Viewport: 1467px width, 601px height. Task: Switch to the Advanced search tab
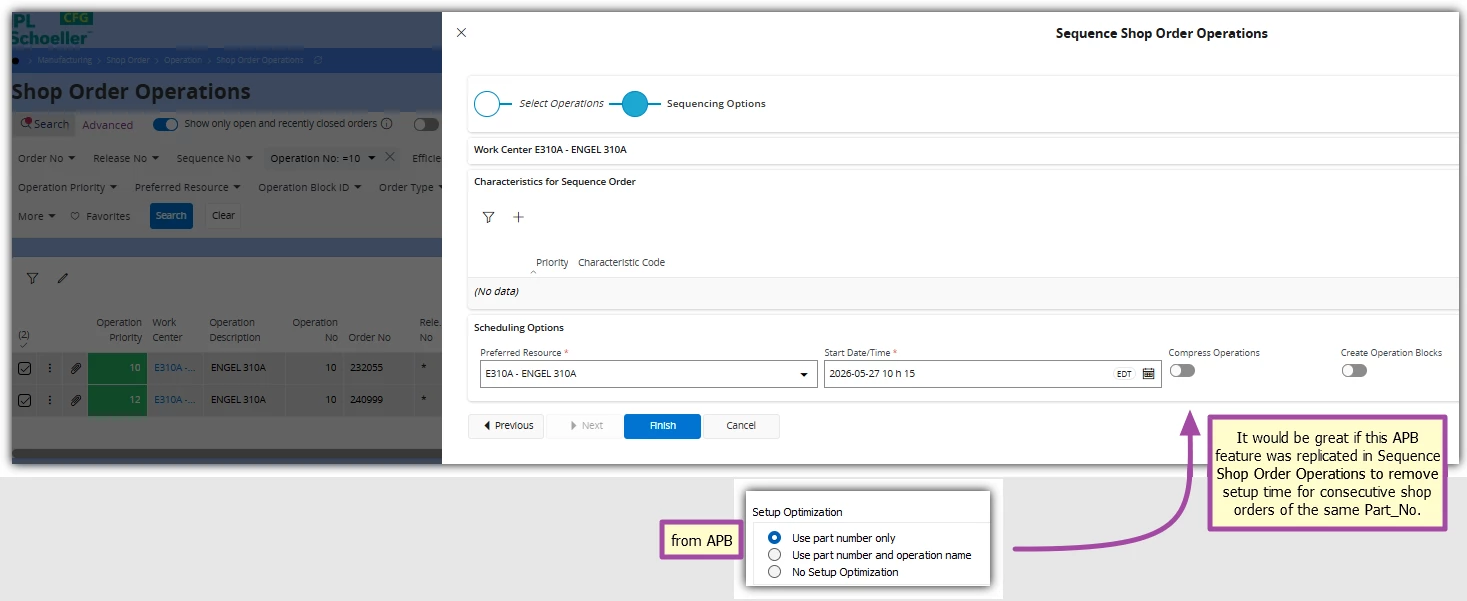(x=107, y=125)
